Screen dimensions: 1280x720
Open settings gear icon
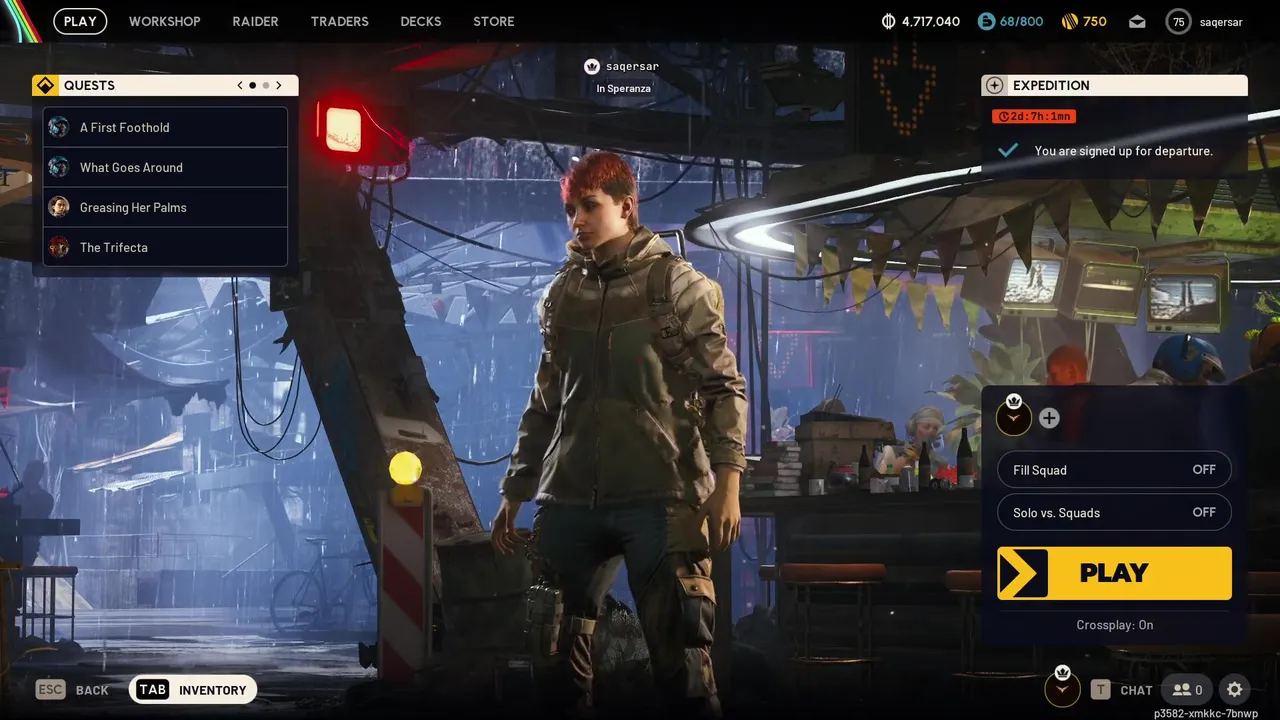click(x=1235, y=689)
